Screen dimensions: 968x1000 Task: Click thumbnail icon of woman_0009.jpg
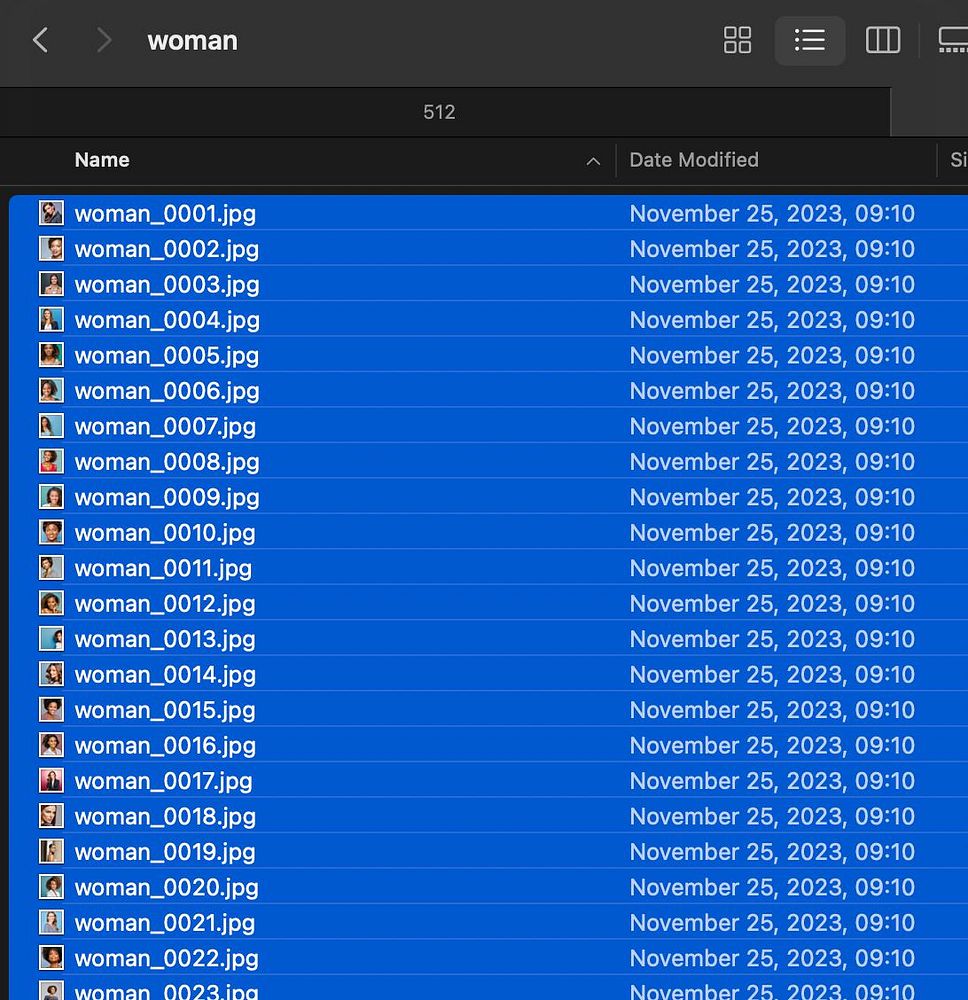tap(51, 497)
